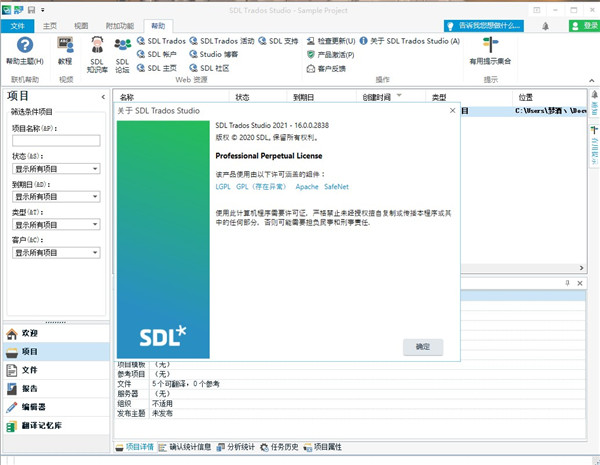Switch to the 编辑器 editor view
This screenshot has height=465, width=600.
[x=34, y=407]
